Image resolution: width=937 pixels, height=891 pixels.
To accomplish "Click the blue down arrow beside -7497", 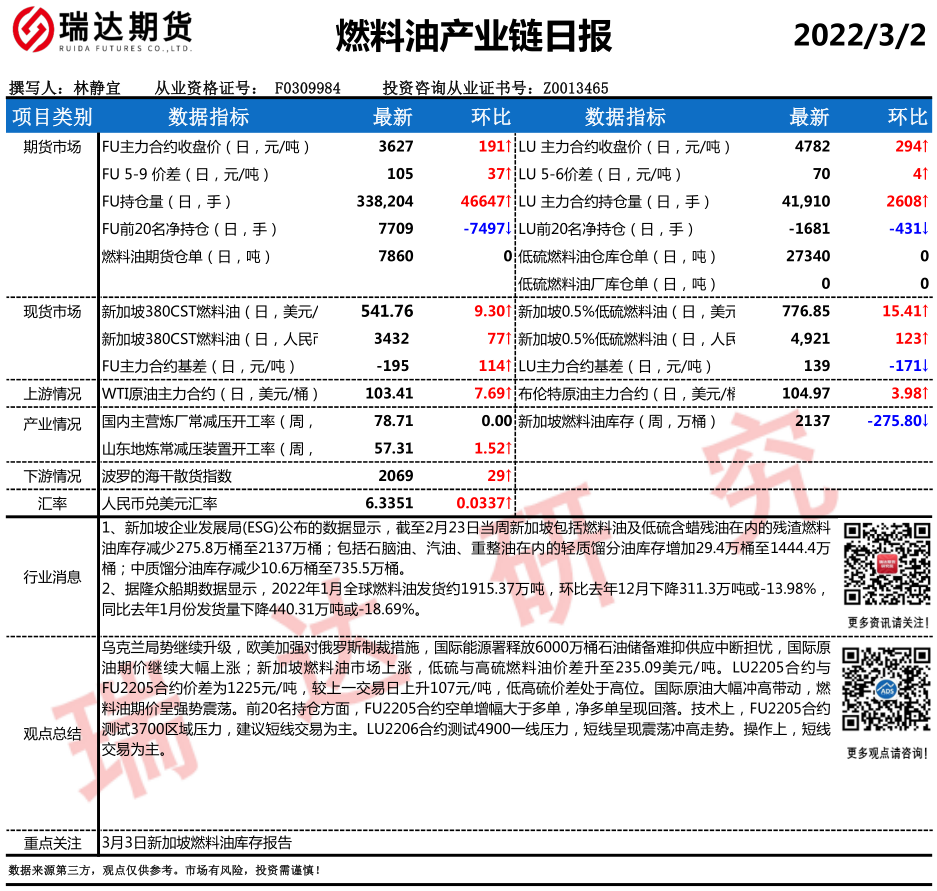I will [507, 229].
